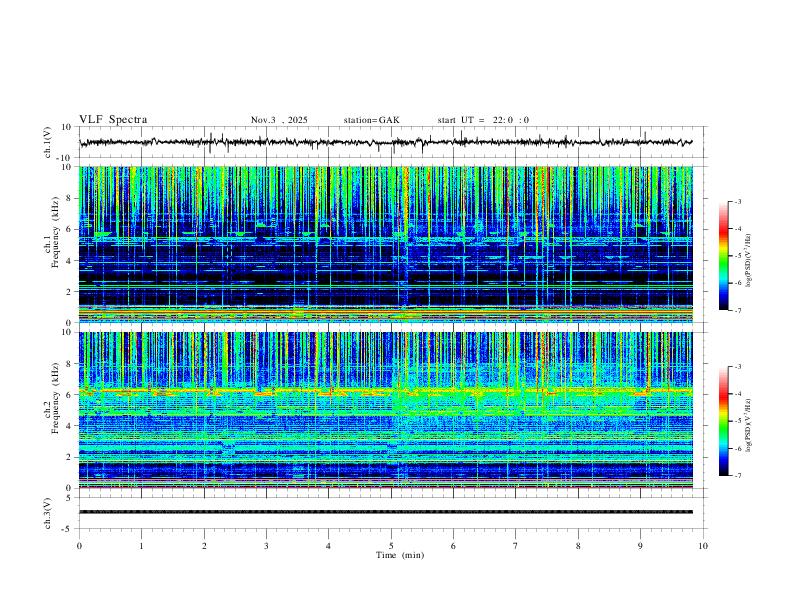This screenshot has width=792, height=612.
Task: Click the 'start UT = 22:0 :0' label
Action: point(483,120)
